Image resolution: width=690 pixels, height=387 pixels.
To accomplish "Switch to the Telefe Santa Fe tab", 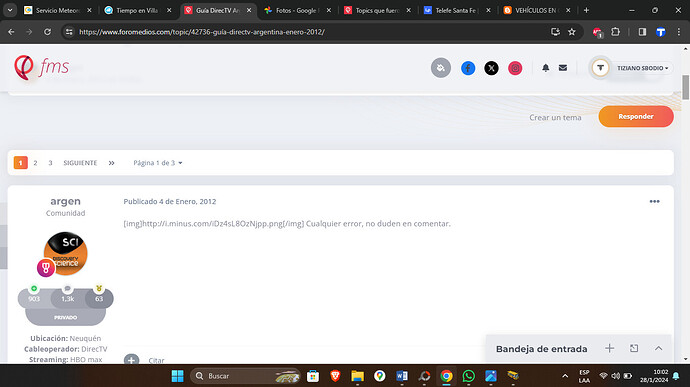I will coord(457,10).
